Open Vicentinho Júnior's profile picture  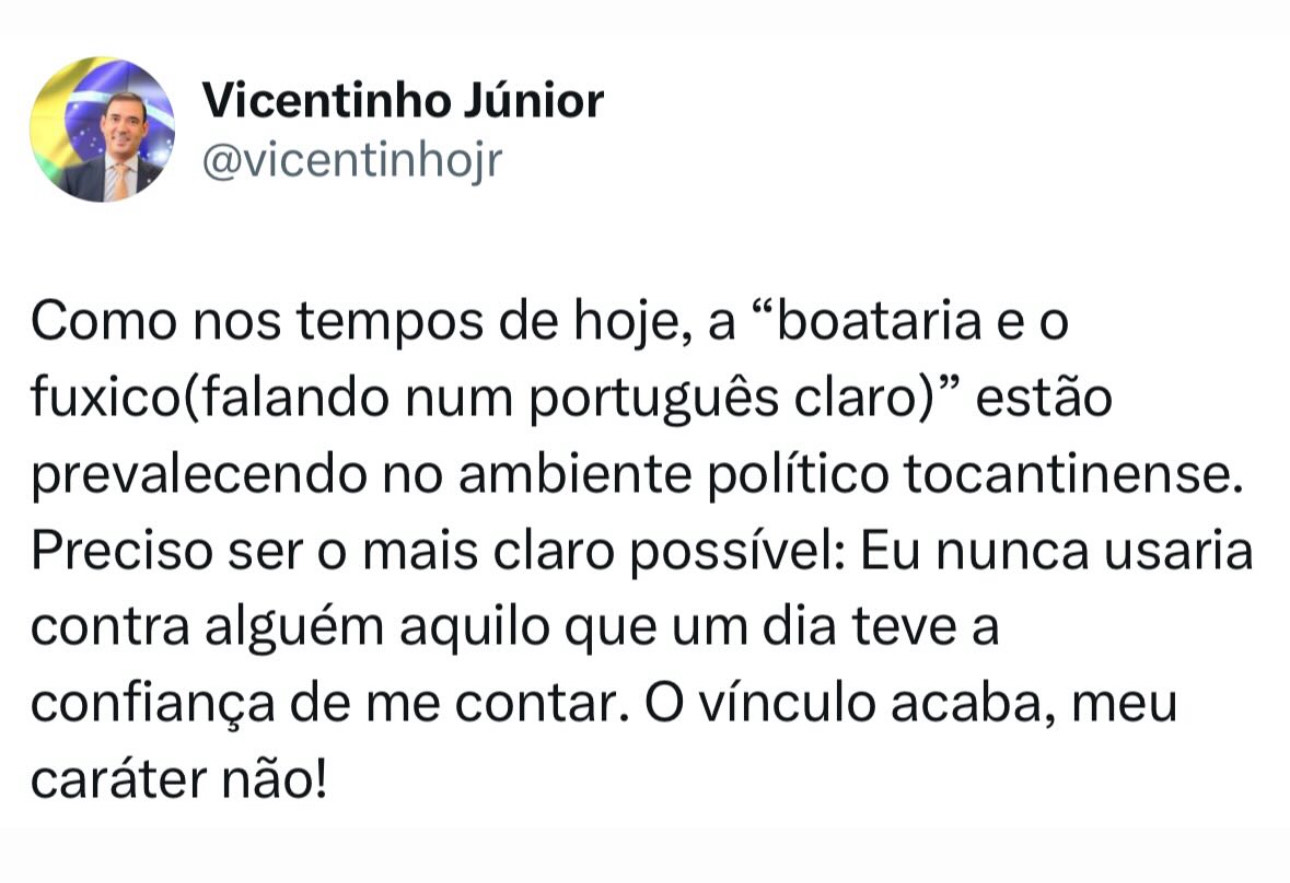pos(103,130)
